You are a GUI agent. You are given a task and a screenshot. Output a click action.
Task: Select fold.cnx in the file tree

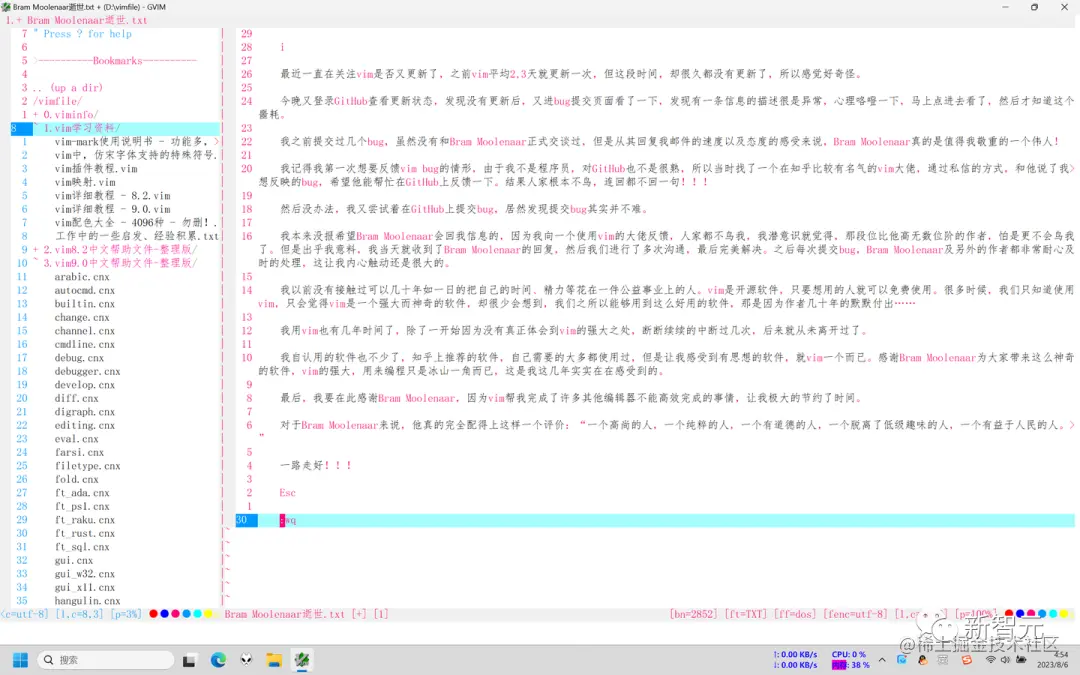pyautogui.click(x=76, y=479)
